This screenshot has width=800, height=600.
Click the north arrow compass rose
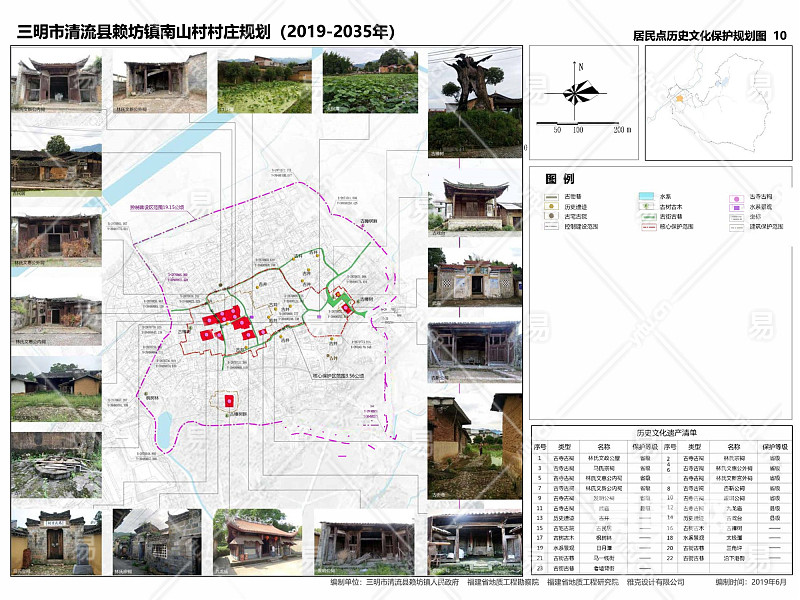(x=576, y=92)
